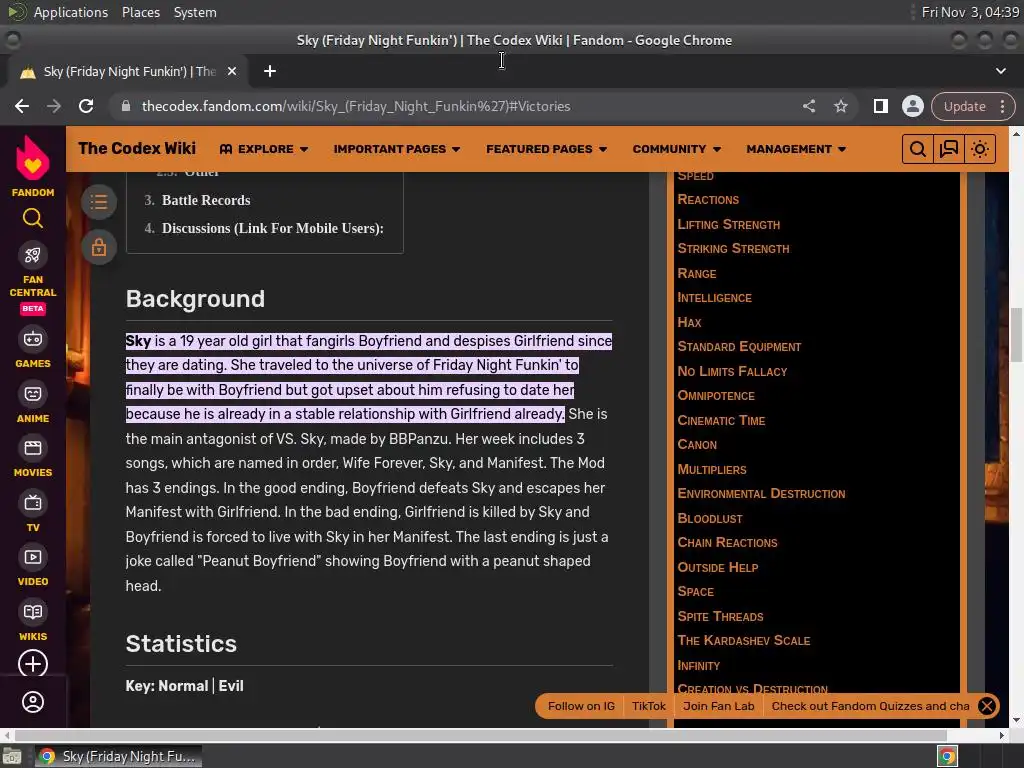
Task: Open the System menu
Action: 195,12
